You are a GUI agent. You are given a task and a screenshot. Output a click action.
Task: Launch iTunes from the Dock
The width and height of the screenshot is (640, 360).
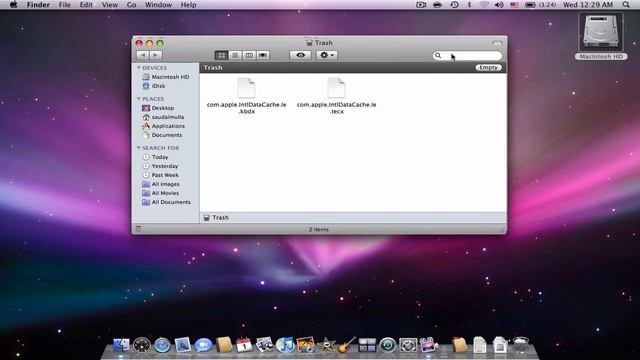click(x=285, y=345)
